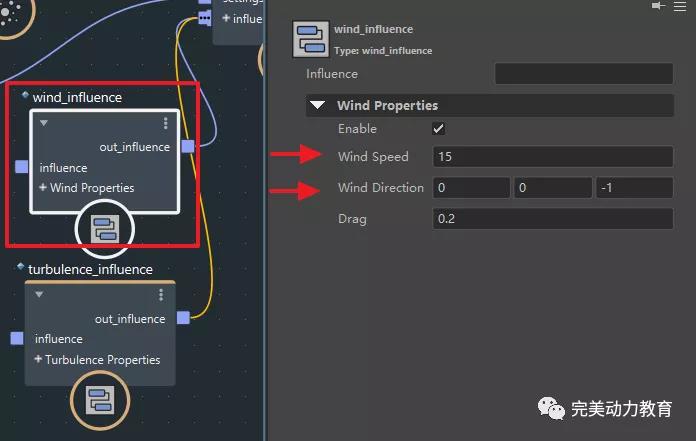The image size is (696, 441).
Task: Click the Wind Direction Z field showing -1
Action: 634,188
